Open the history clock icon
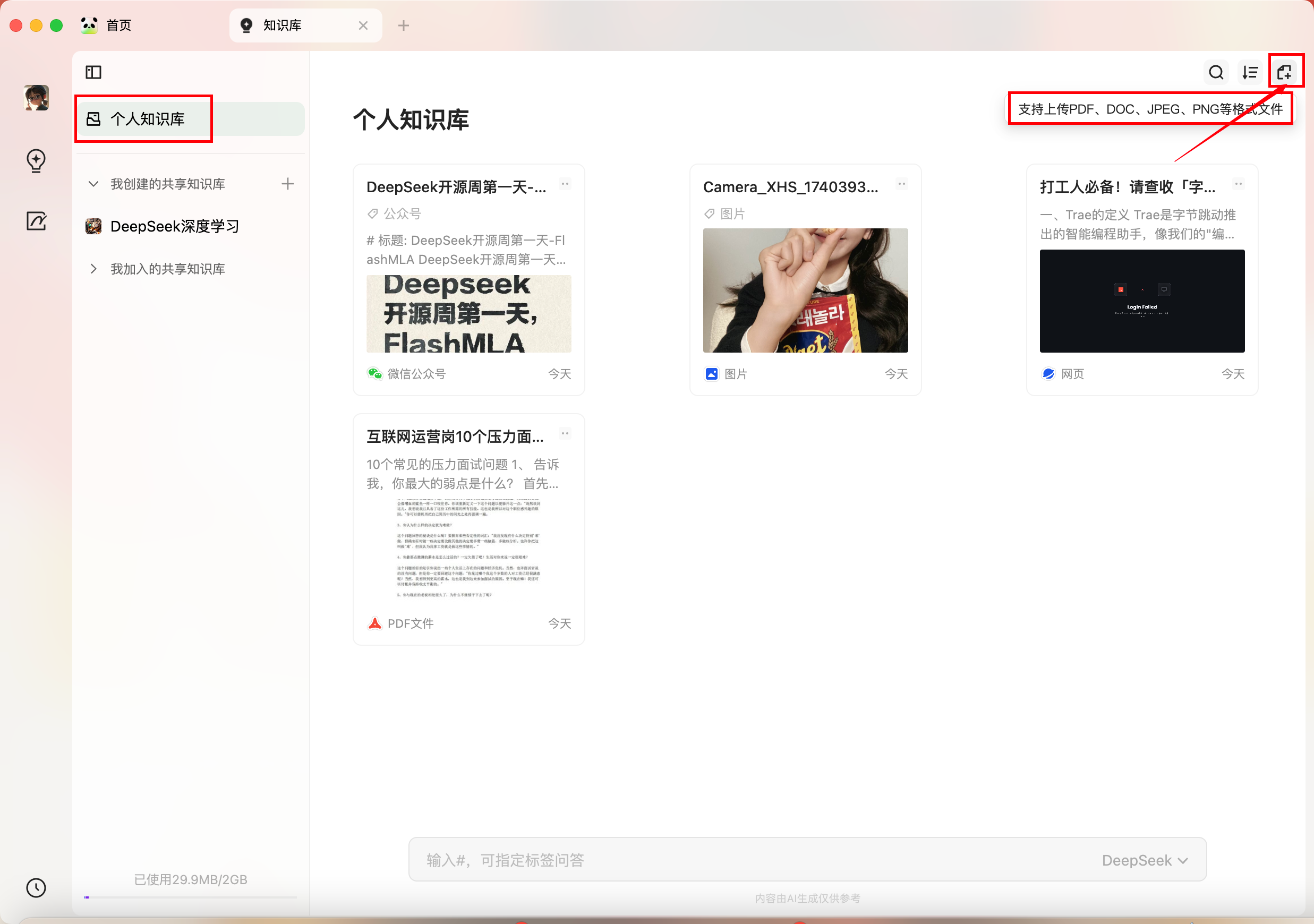1314x924 pixels. [36, 887]
